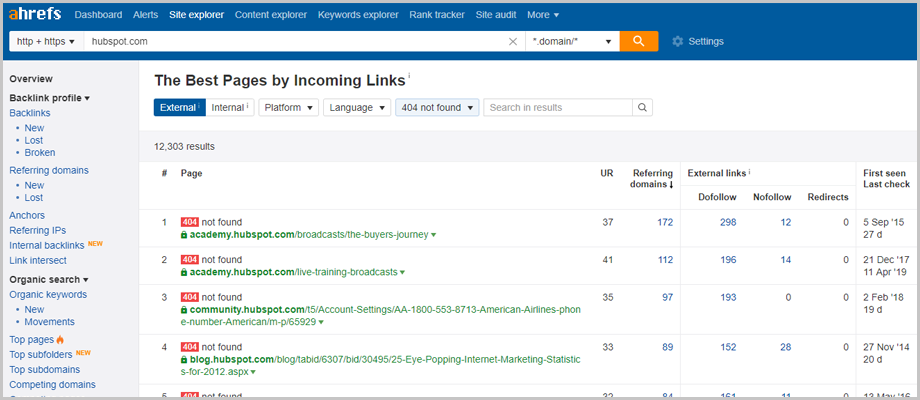Viewport: 920px width, 400px height.
Task: Open Broken backlinks in the sidebar
Action: click(40, 152)
